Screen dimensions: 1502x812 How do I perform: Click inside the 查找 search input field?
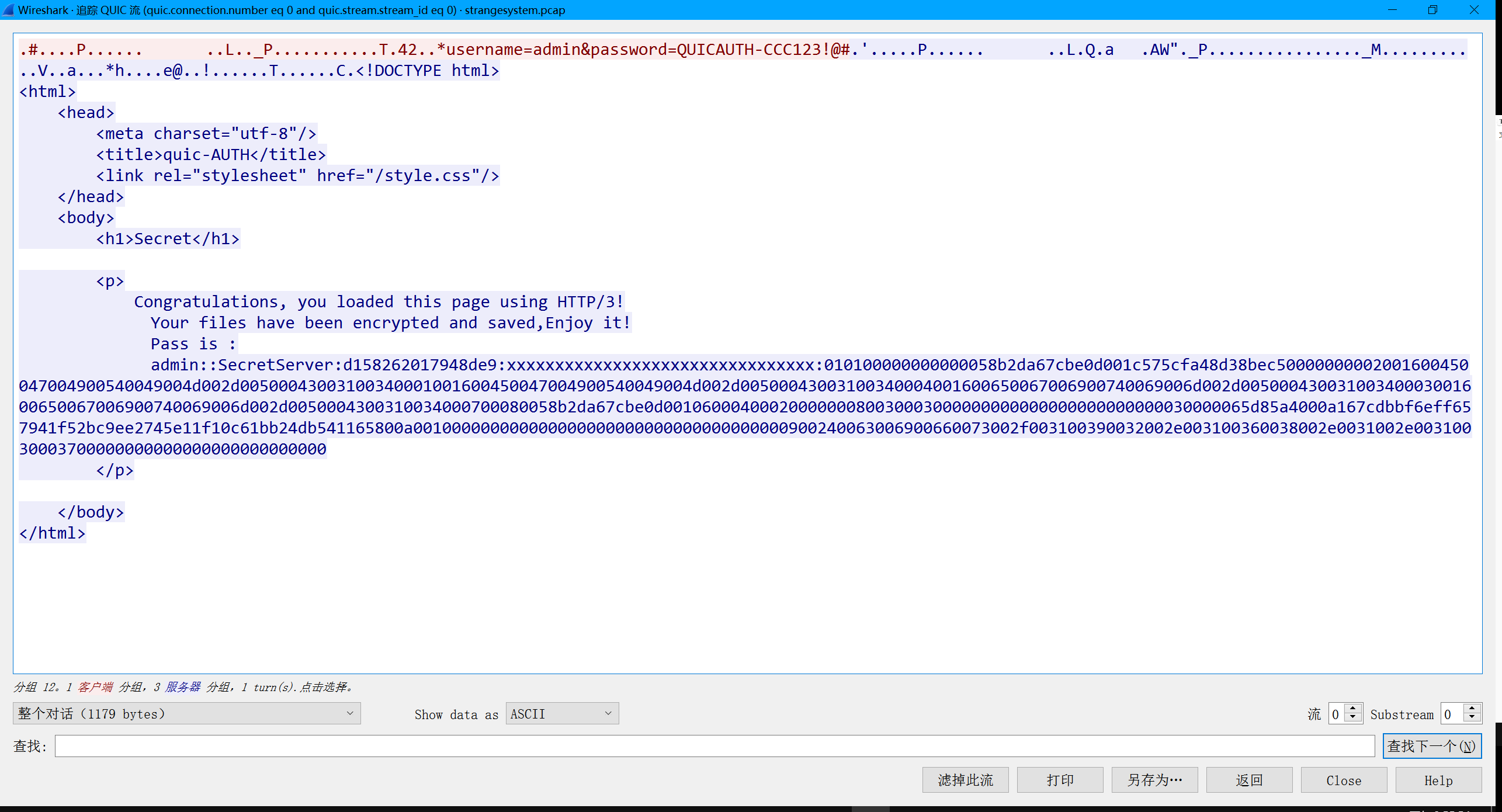click(714, 746)
